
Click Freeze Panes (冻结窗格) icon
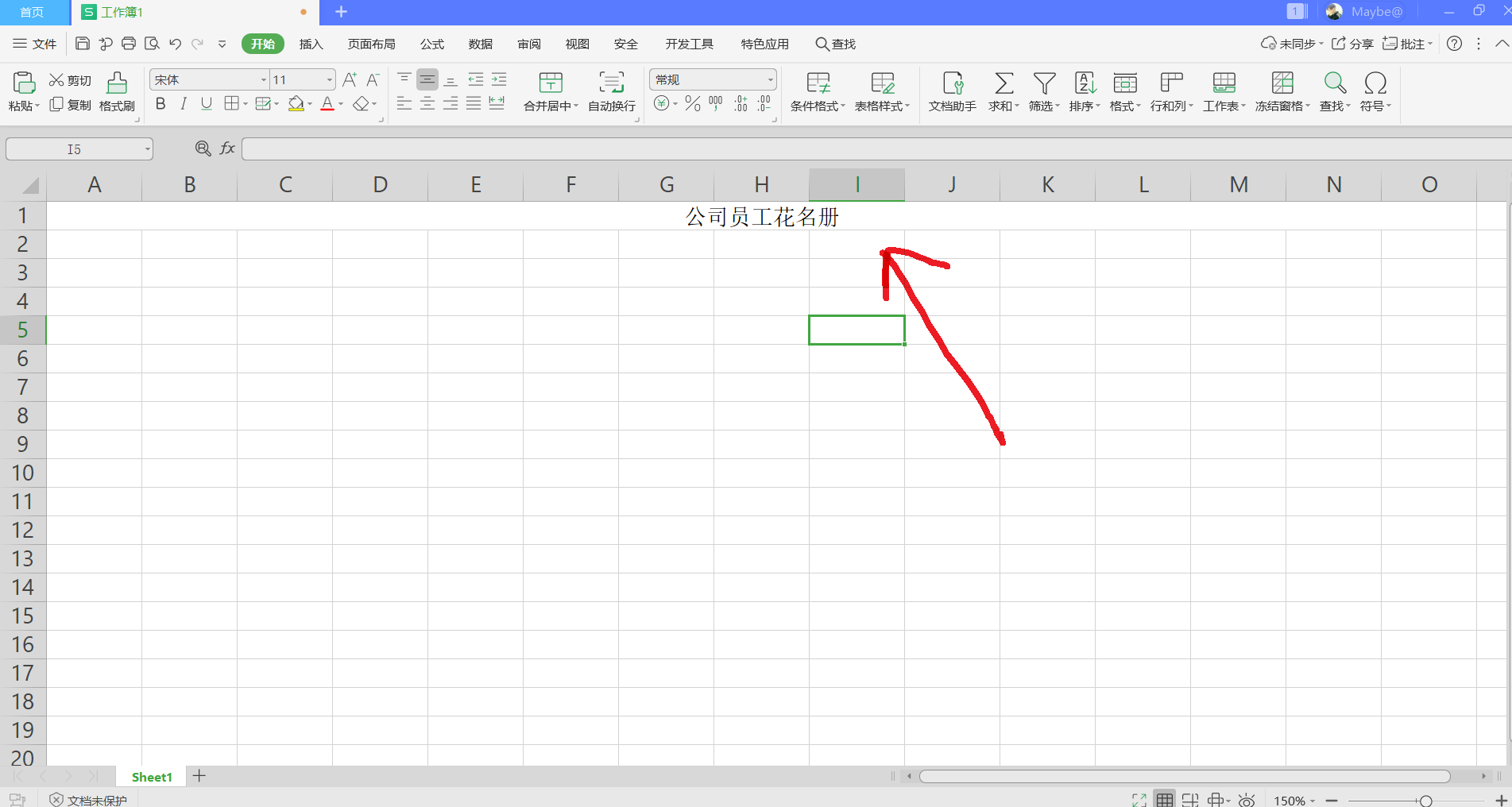tap(1282, 83)
